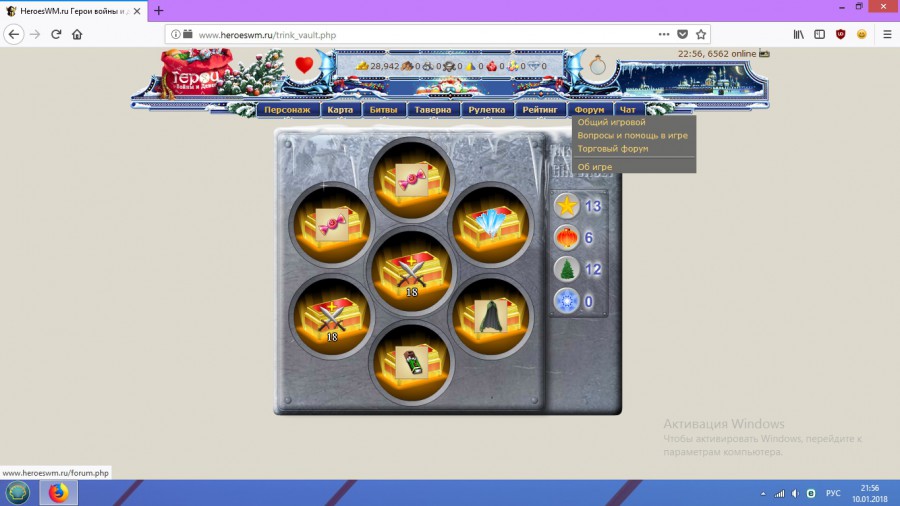Viewport: 900px width, 506px height.
Task: Open the Рулетка menu
Action: (487, 110)
